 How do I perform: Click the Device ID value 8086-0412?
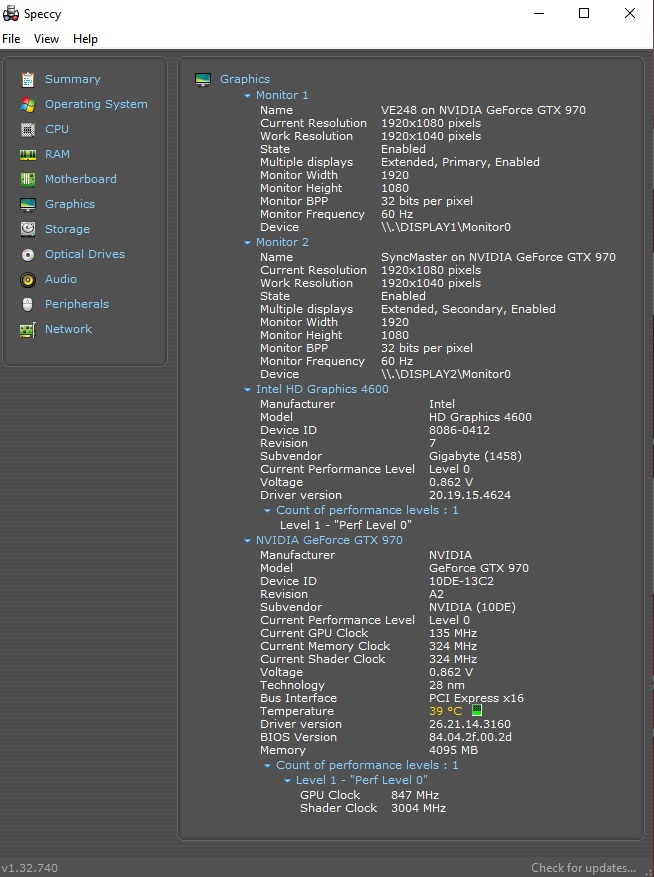click(459, 430)
